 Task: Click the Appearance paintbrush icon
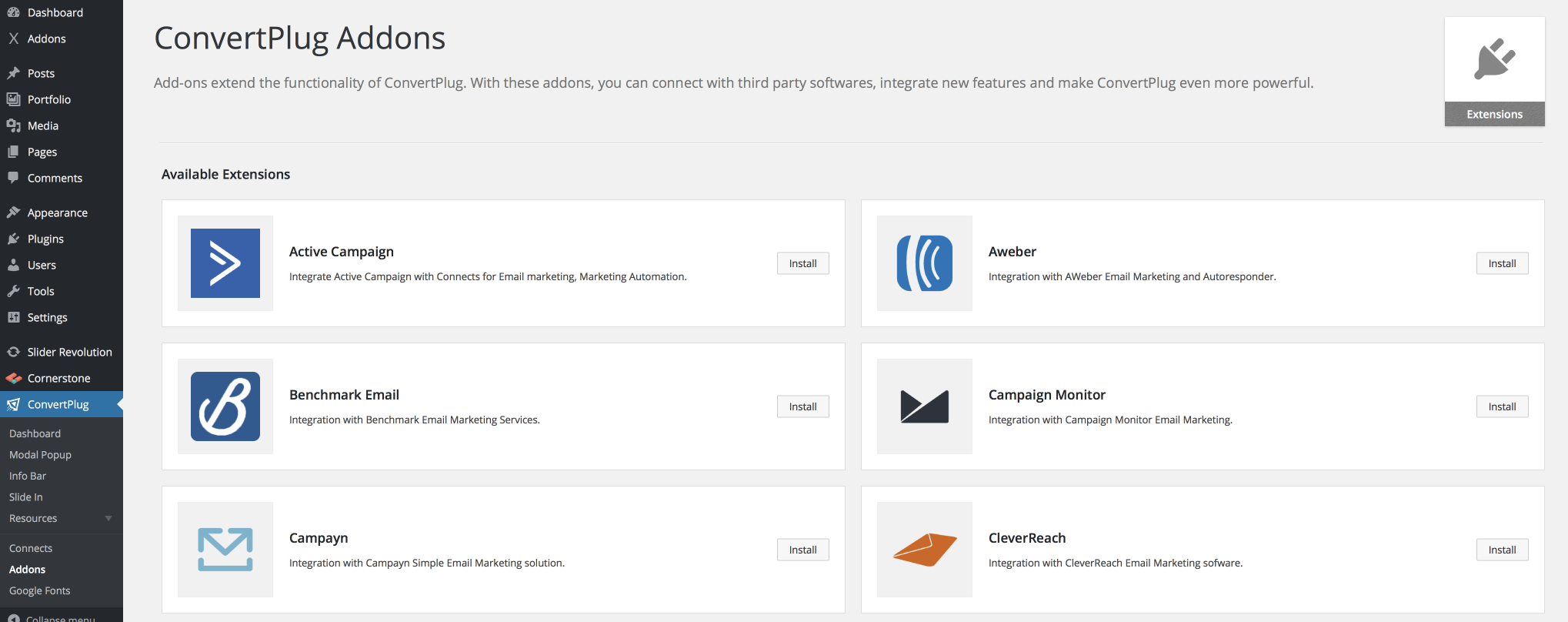coord(13,212)
